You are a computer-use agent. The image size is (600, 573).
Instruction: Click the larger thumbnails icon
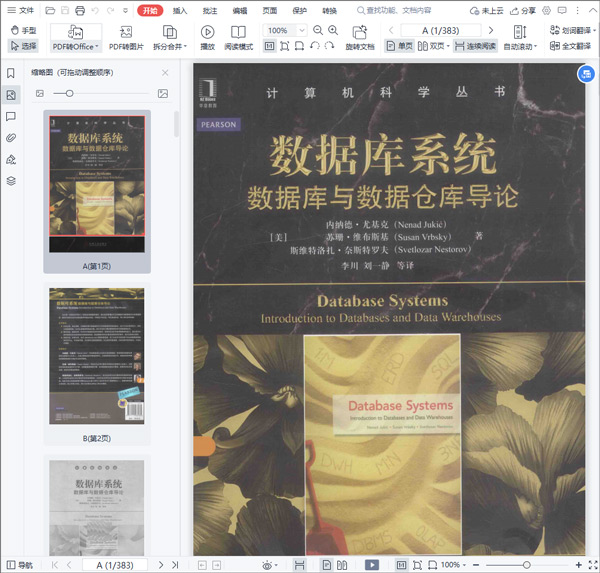point(163,93)
